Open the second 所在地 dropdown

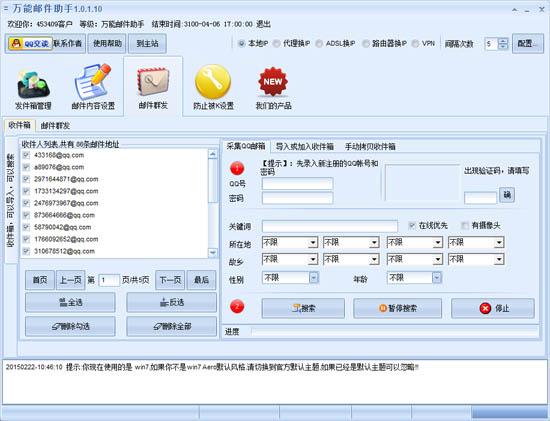(x=351, y=242)
